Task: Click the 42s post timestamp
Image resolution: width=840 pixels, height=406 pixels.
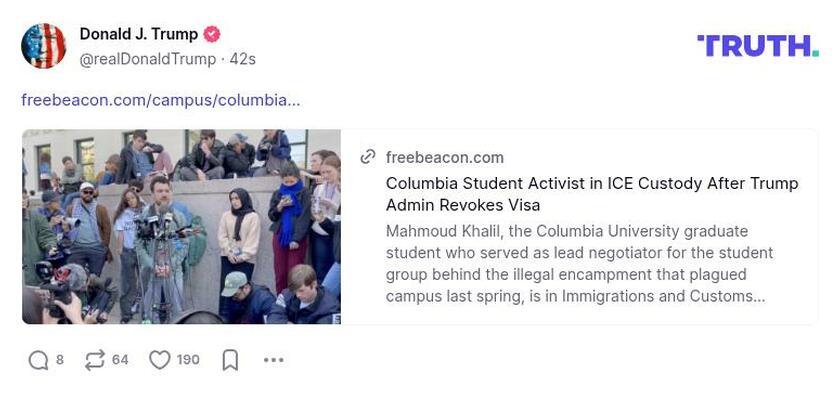Action: click(x=243, y=59)
